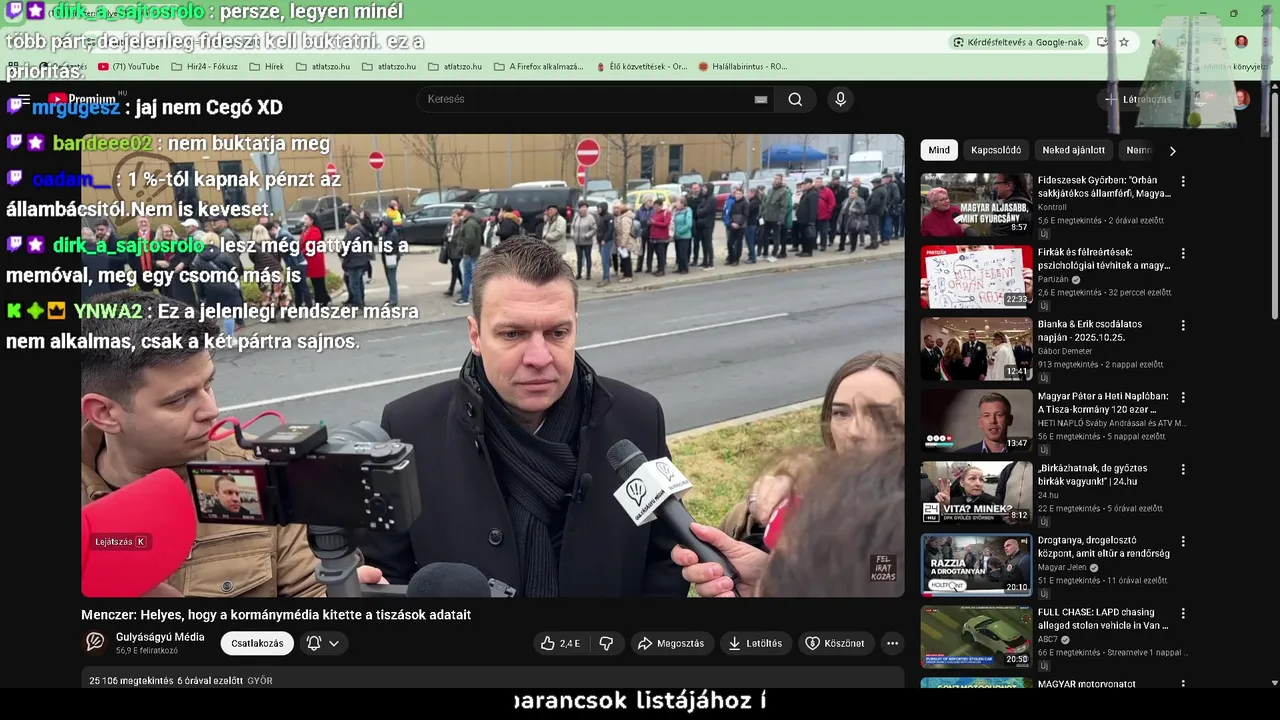
Task: Click the Gábor Demeter channel name
Action: (1066, 352)
